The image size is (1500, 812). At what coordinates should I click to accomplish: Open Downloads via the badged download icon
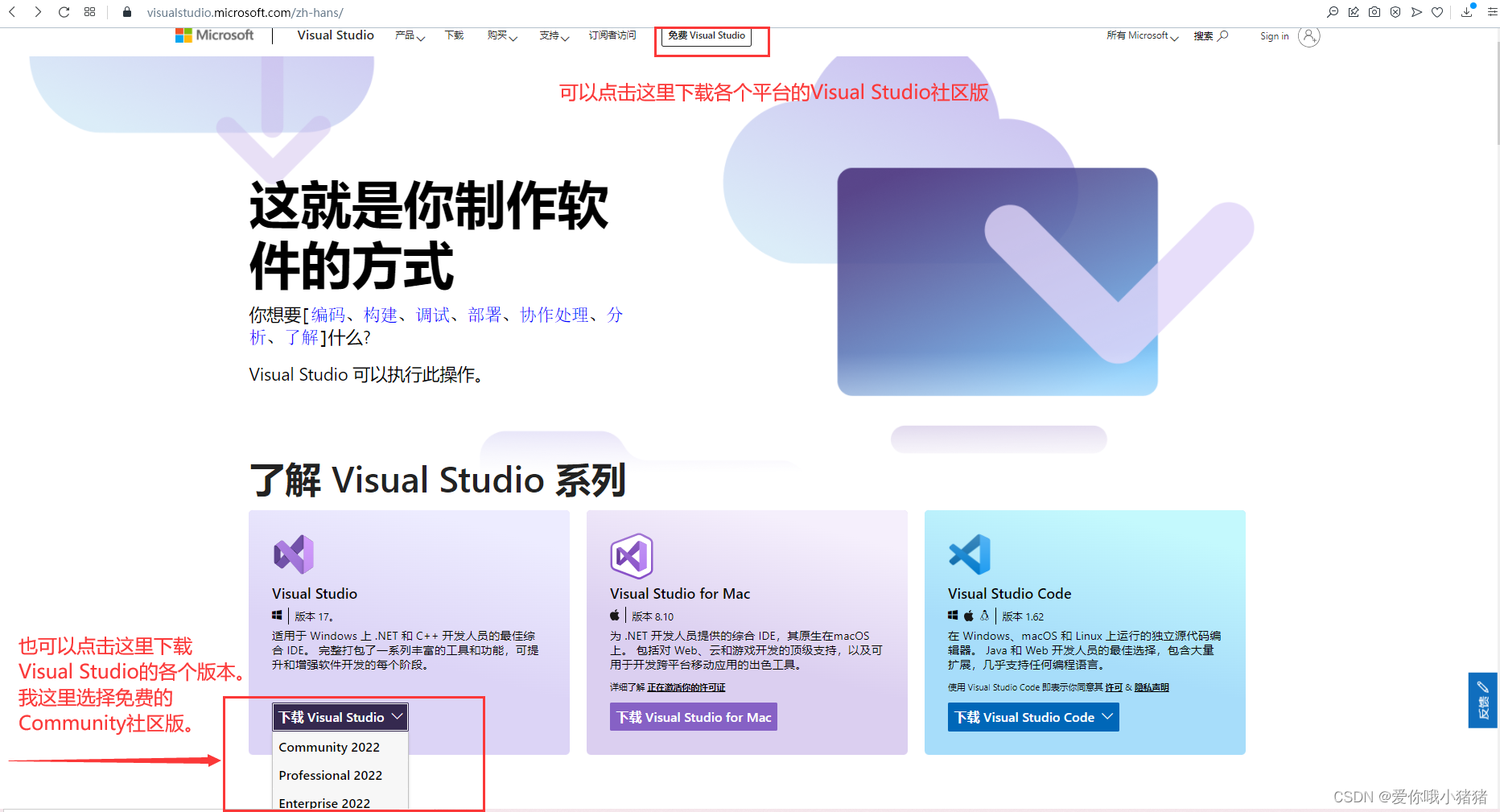tap(1466, 12)
